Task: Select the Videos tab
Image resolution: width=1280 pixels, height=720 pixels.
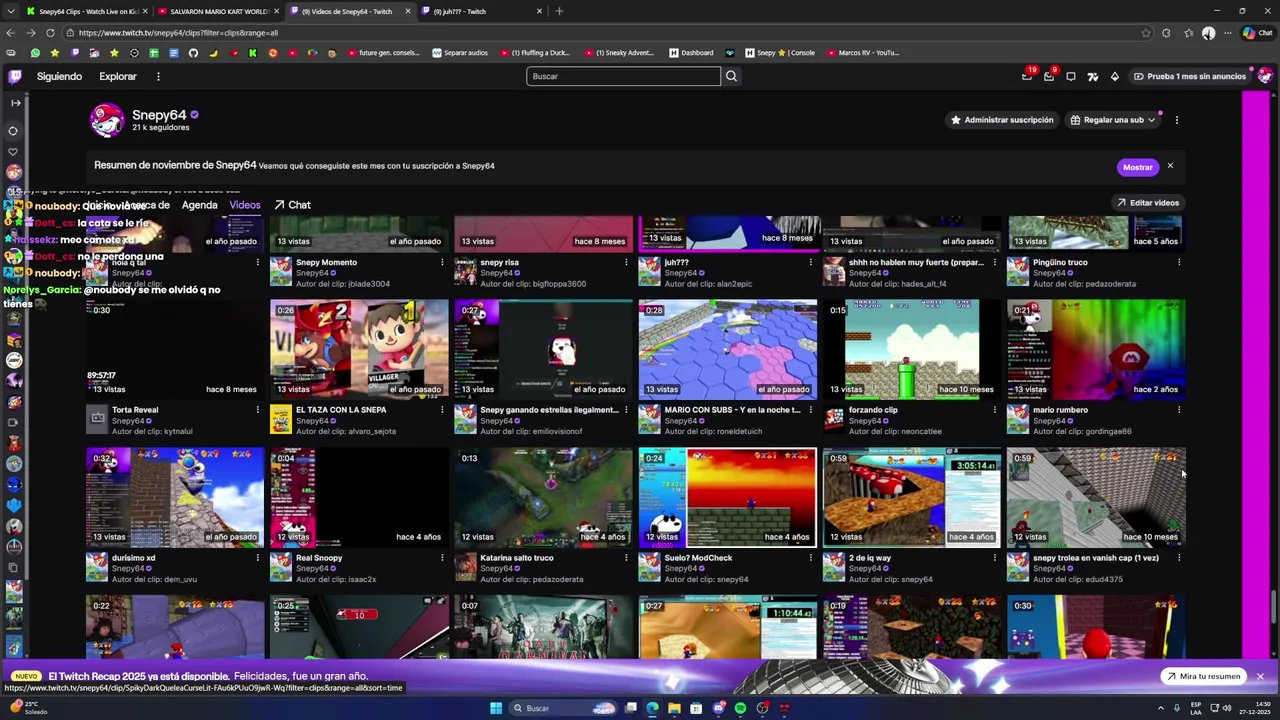Action: [x=244, y=205]
